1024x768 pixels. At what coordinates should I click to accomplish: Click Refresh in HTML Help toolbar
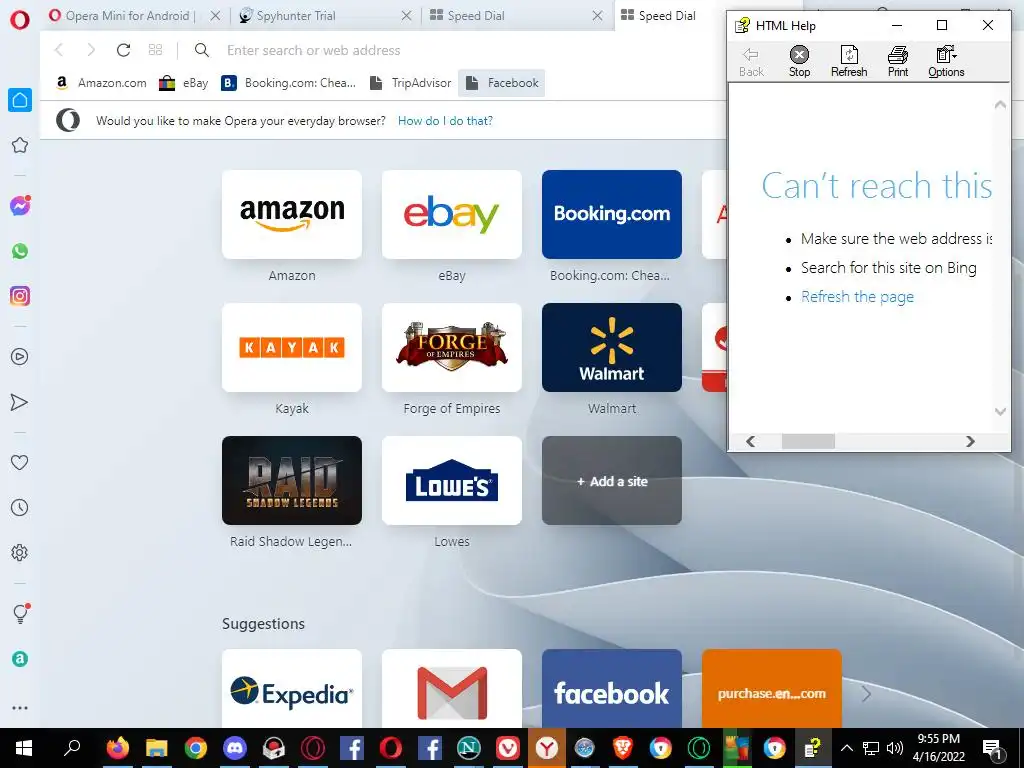tap(849, 61)
